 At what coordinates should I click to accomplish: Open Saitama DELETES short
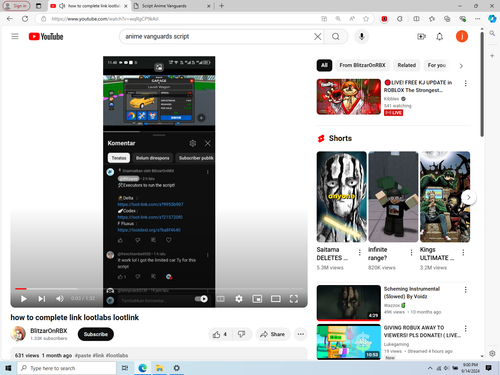[x=341, y=197]
